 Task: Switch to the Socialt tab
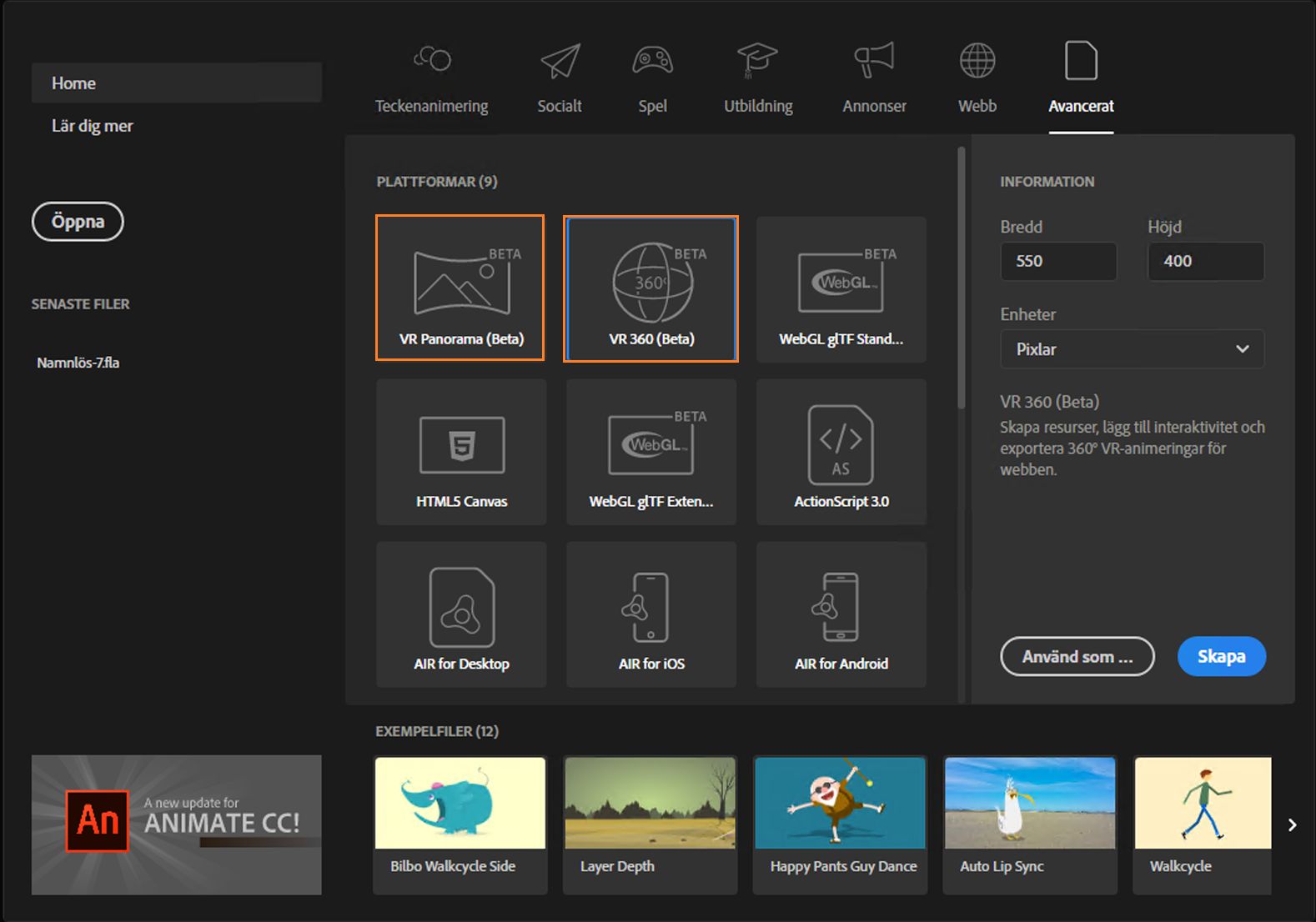(560, 106)
